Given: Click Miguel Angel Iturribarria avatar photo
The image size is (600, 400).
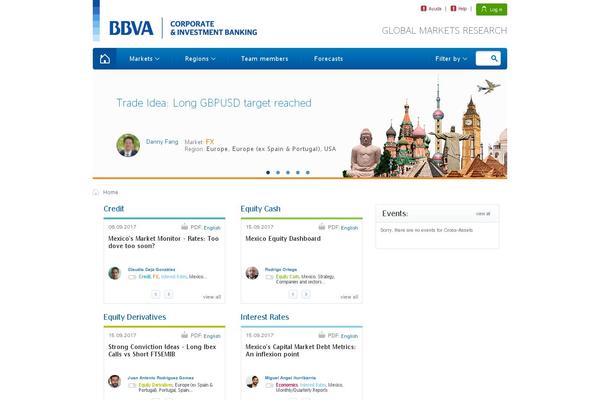Looking at the screenshot, I should (x=252, y=381).
